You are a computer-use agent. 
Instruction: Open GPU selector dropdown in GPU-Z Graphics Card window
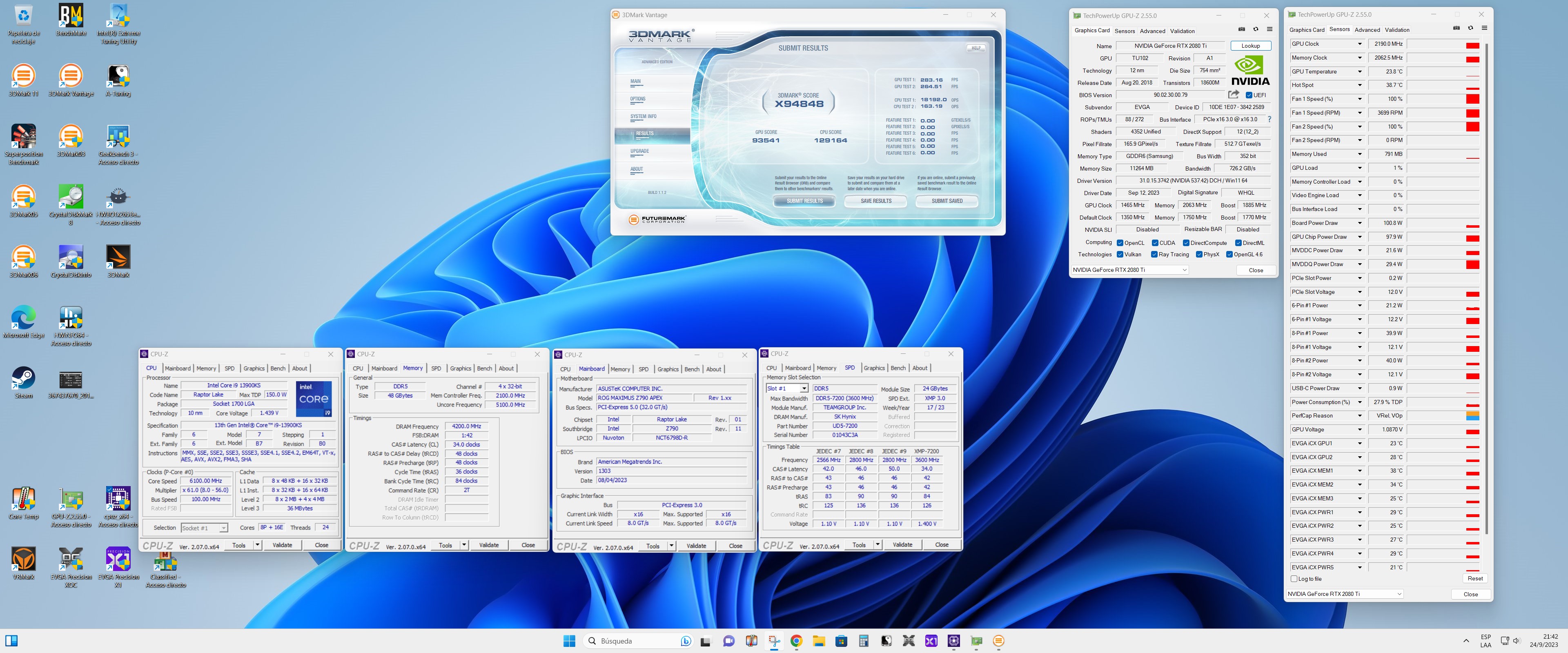tap(1129, 270)
